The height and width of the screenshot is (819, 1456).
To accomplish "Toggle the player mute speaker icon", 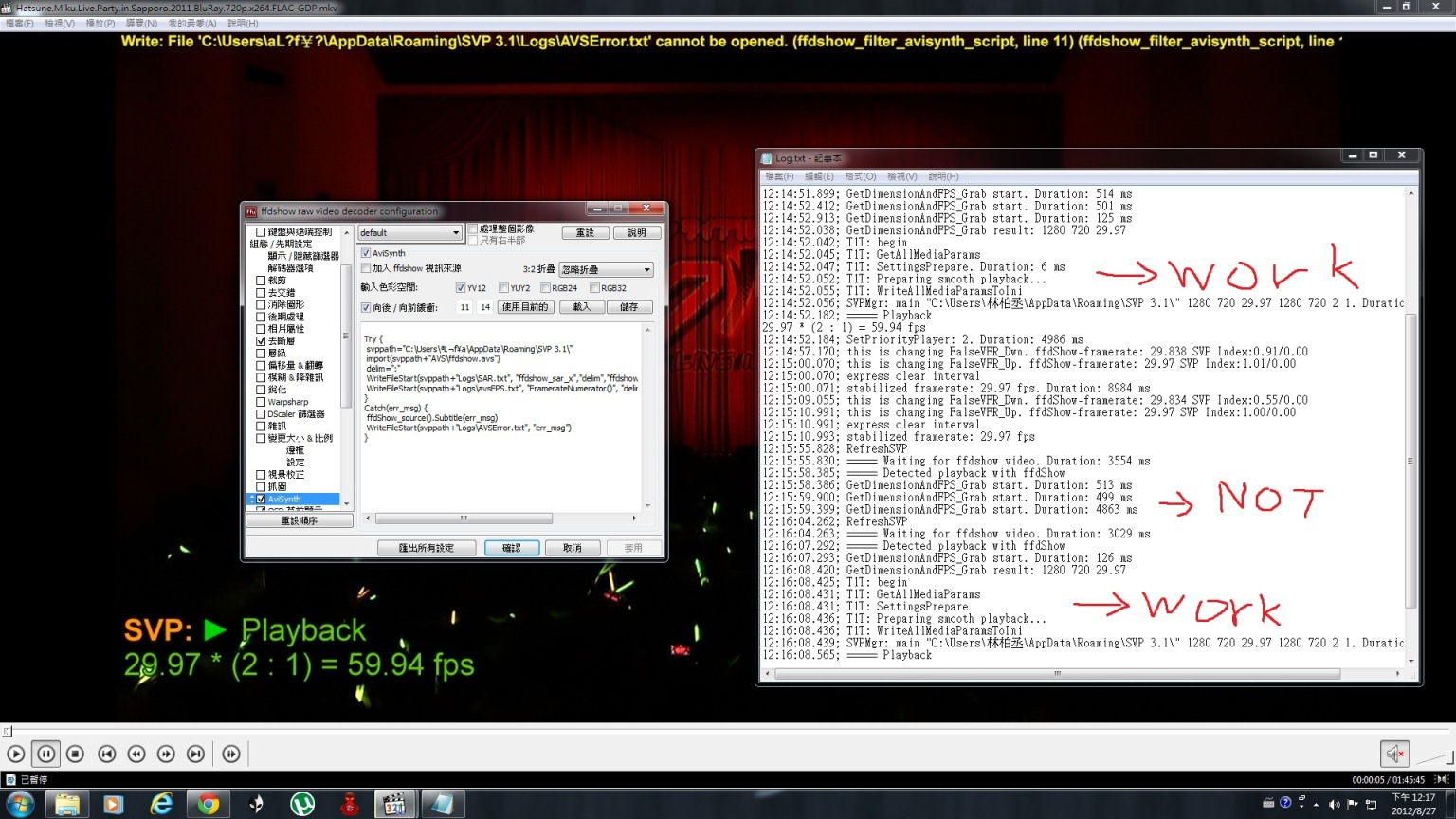I will point(1394,754).
